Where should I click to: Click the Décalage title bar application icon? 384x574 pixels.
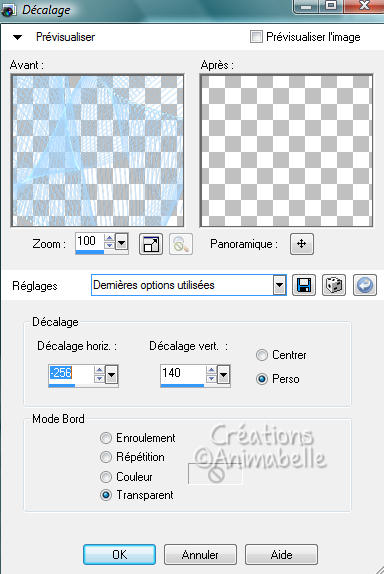pyautogui.click(x=7, y=10)
